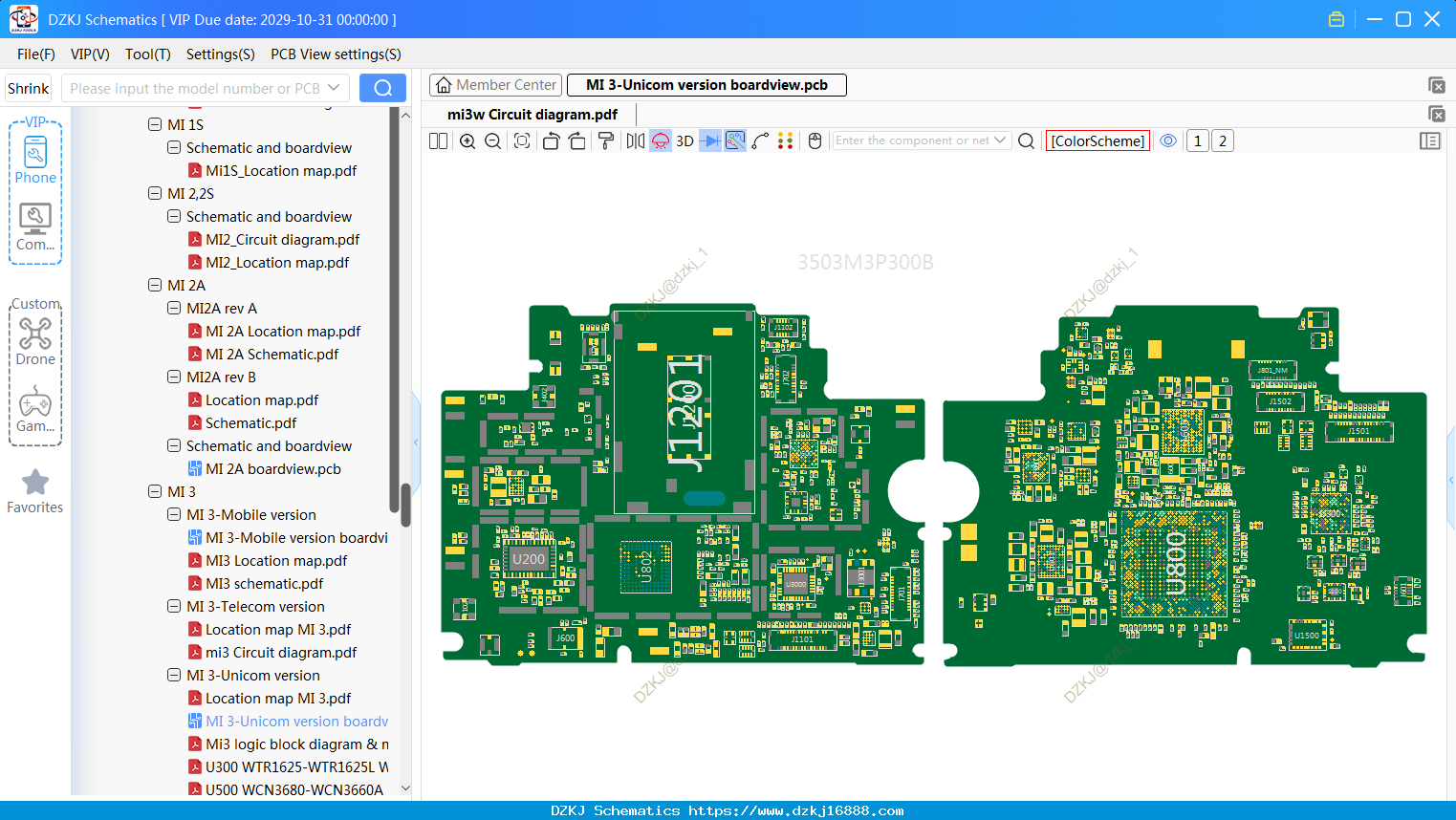This screenshot has height=820, width=1456.
Task: Open the Tool(T) menu
Action: pyautogui.click(x=148, y=54)
